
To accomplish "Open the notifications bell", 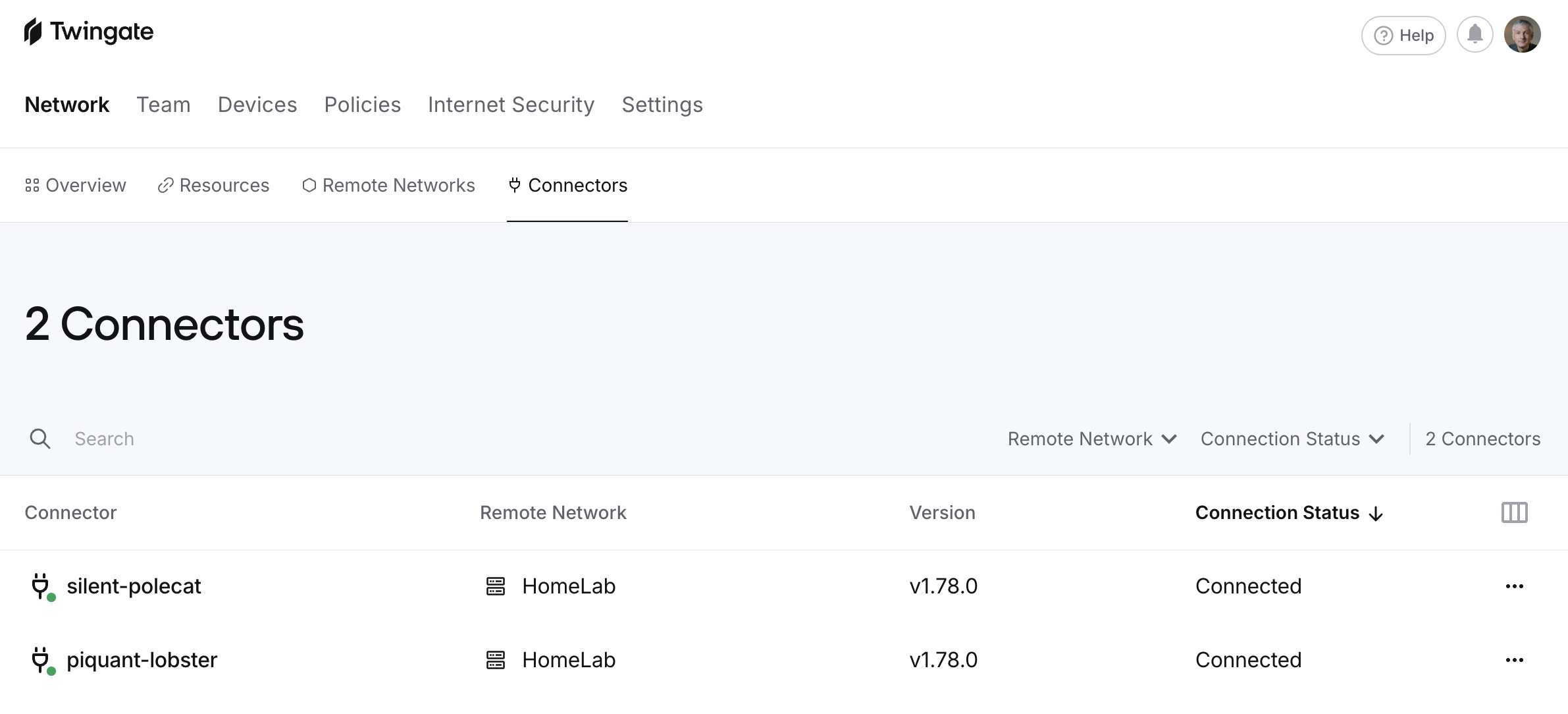I will click(1475, 35).
